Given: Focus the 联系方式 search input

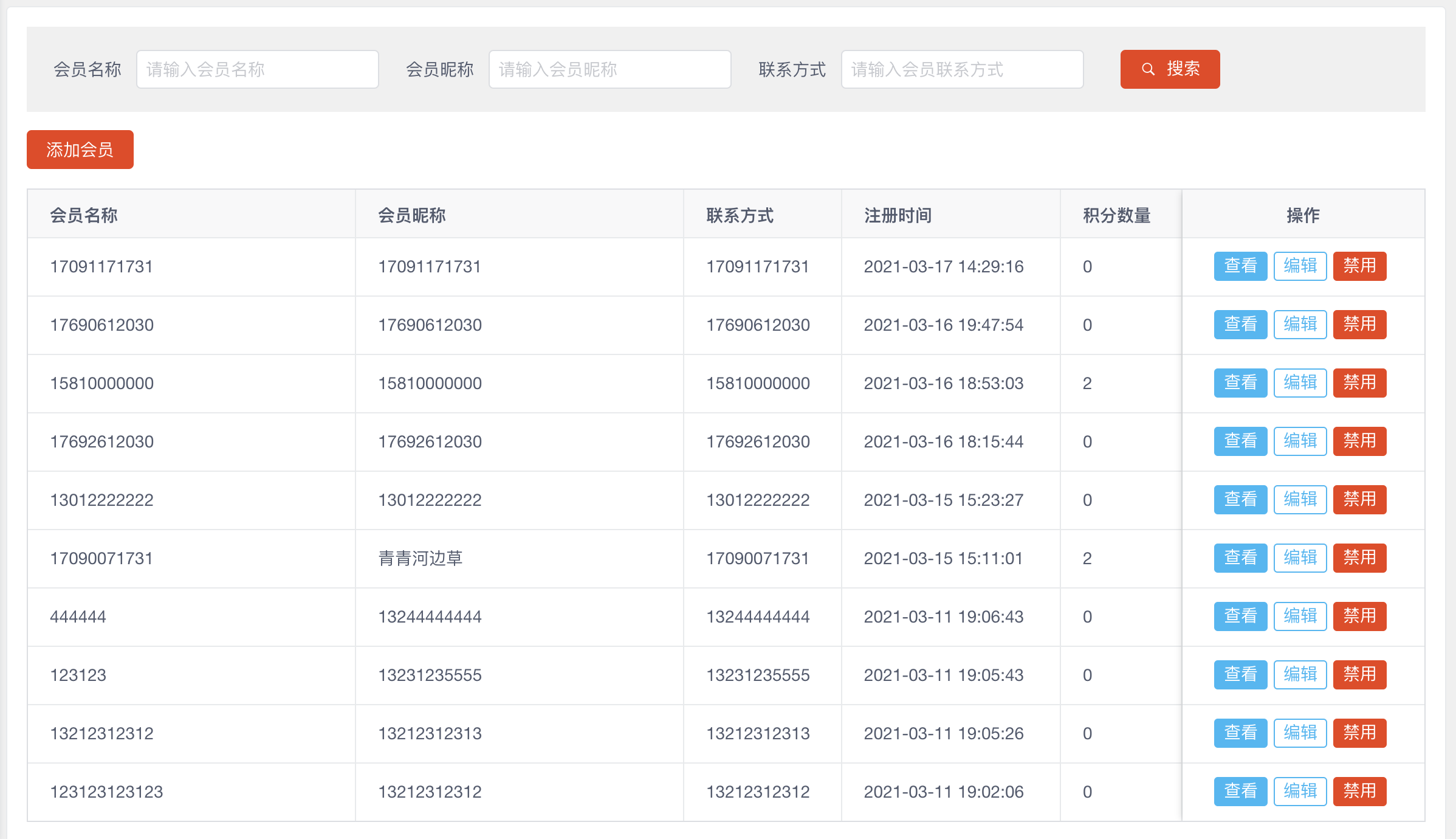Looking at the screenshot, I should point(963,69).
